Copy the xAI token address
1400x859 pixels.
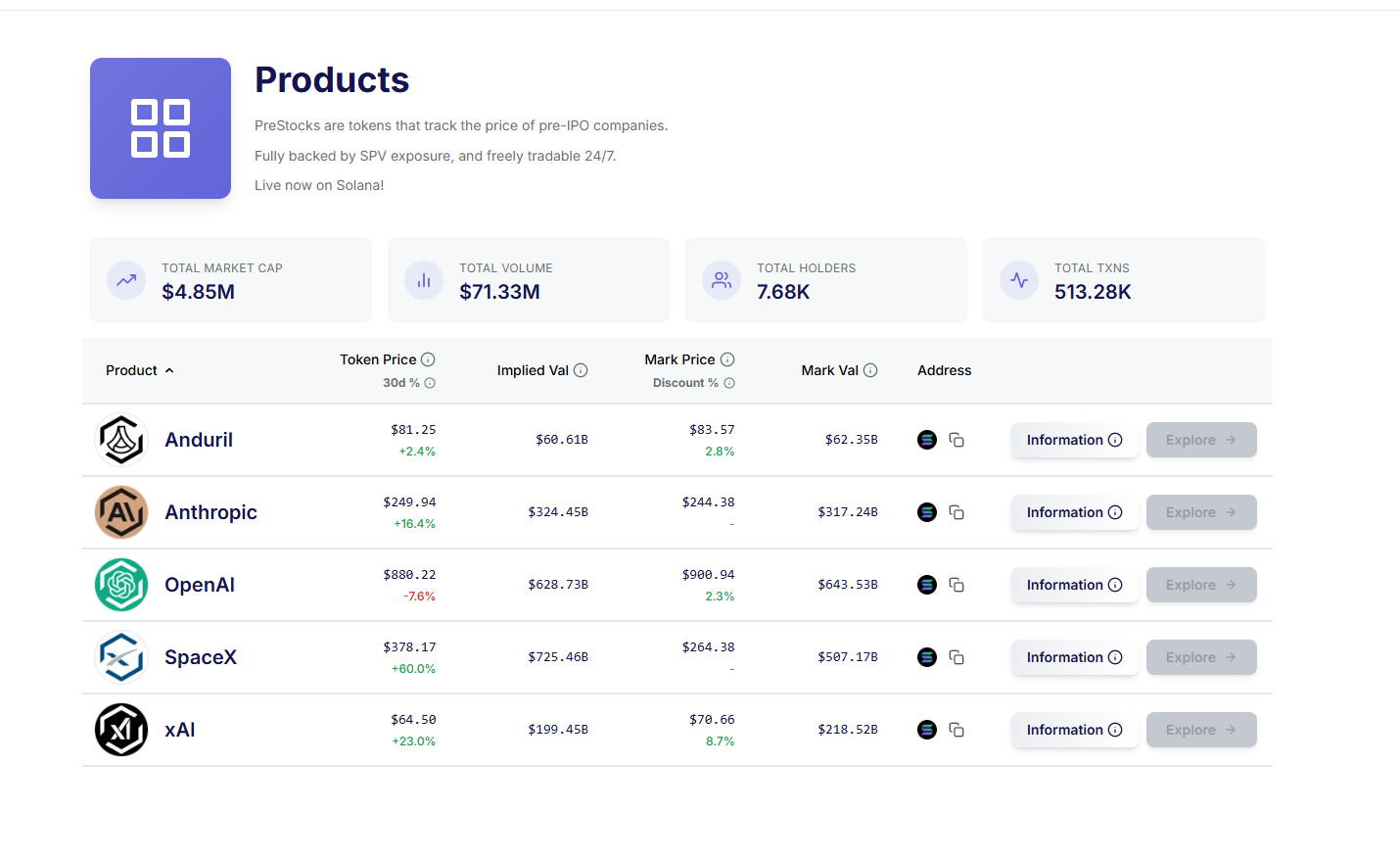(x=957, y=730)
